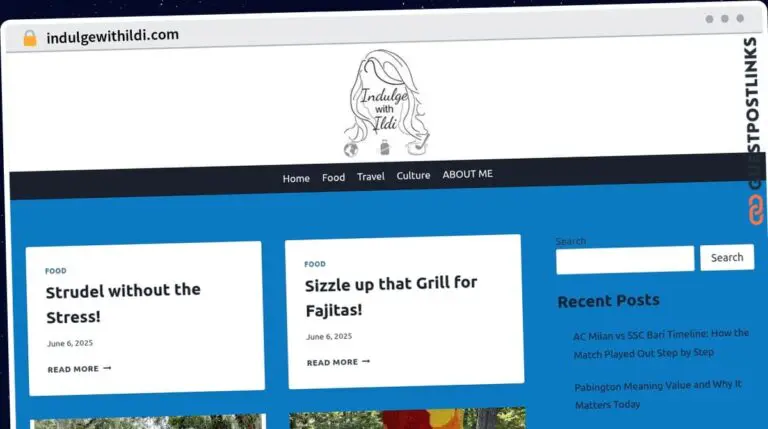
Task: Open Pabington Meaning Value recent post
Action: point(658,395)
